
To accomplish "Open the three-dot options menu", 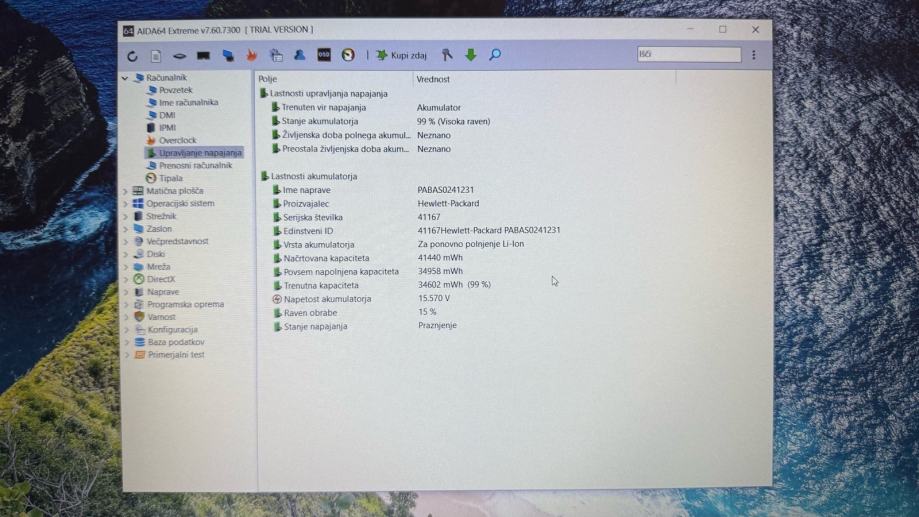I will pyautogui.click(x=754, y=55).
